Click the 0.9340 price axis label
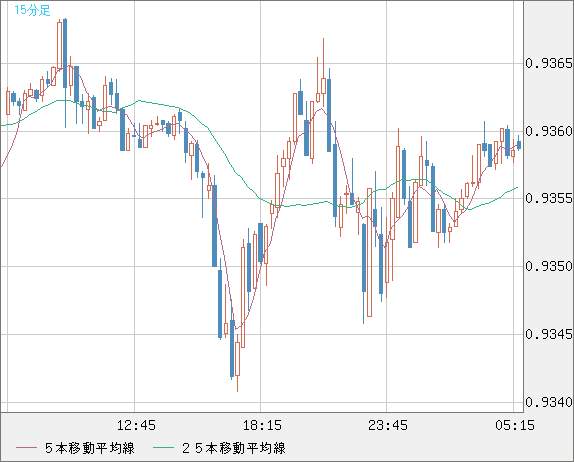This screenshot has height=462, width=574. (x=548, y=402)
